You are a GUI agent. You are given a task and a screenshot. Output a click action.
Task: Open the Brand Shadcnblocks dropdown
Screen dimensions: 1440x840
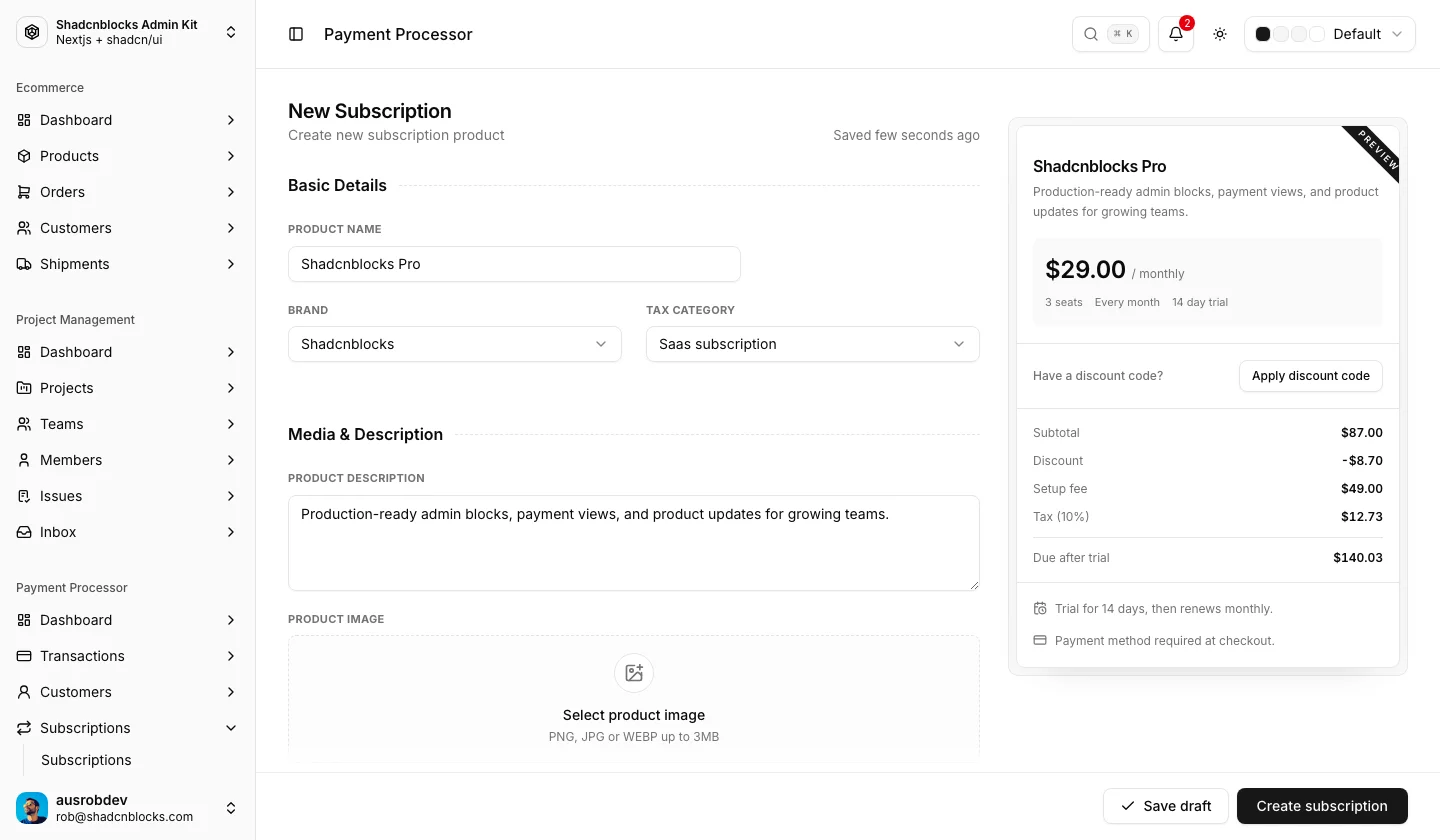coord(455,344)
